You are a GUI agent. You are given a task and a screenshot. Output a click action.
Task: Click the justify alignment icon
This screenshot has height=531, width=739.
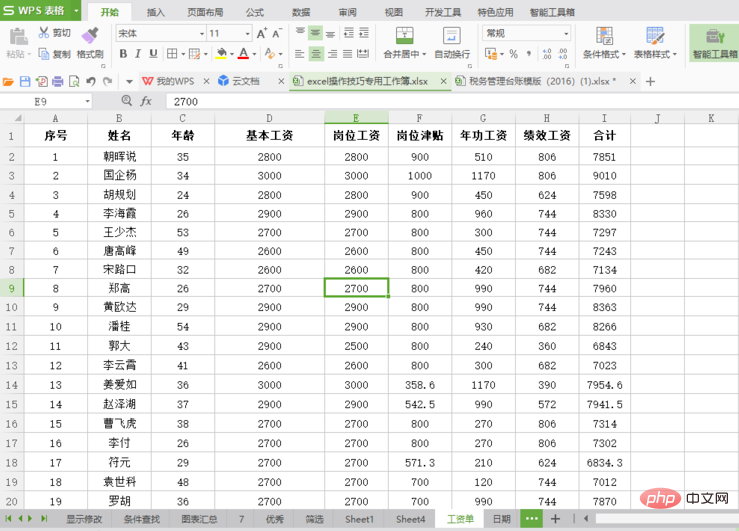(347, 54)
